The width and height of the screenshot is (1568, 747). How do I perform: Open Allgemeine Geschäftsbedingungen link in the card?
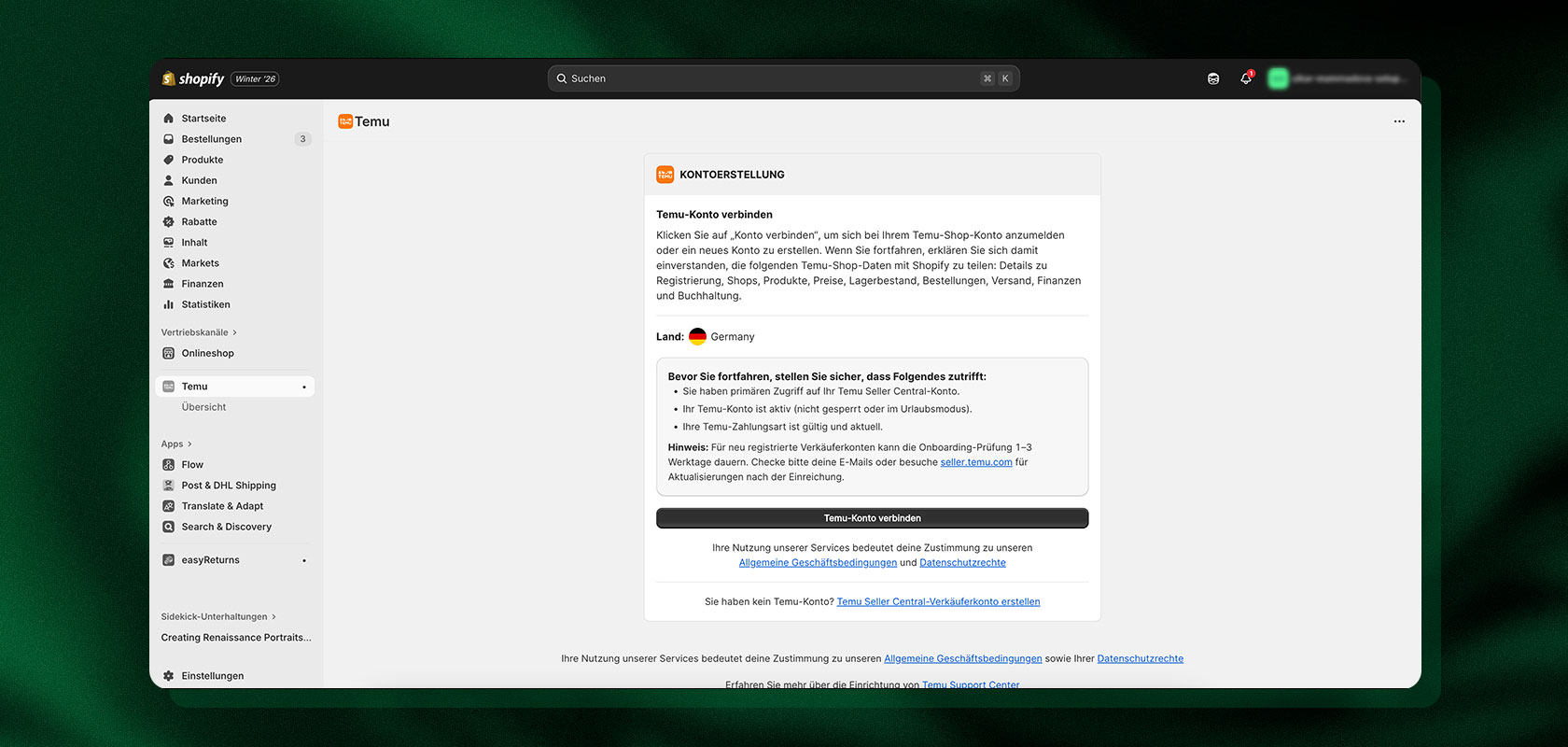click(x=818, y=563)
